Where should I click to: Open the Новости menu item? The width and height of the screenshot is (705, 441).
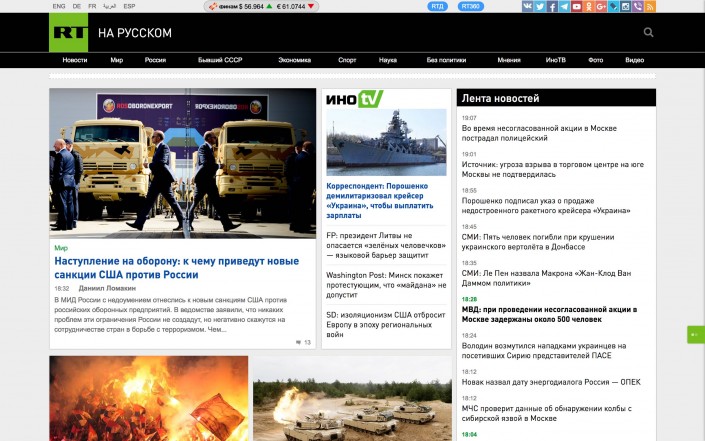coord(75,60)
